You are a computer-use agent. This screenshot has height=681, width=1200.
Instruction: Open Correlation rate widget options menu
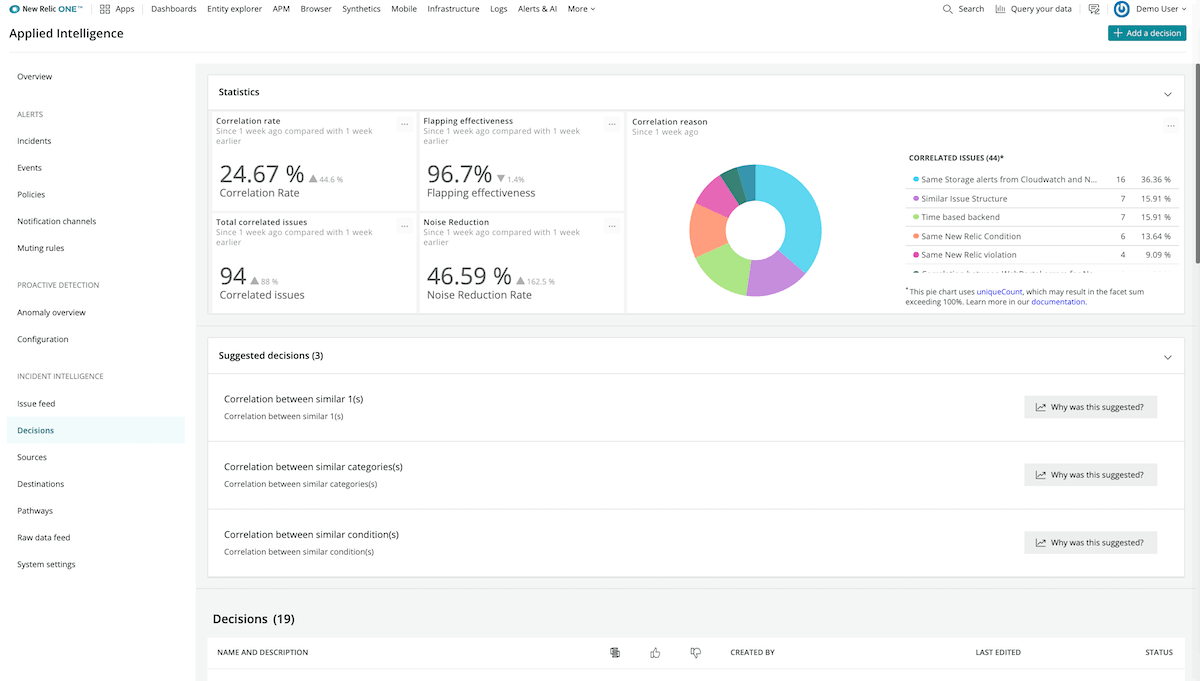(x=404, y=125)
